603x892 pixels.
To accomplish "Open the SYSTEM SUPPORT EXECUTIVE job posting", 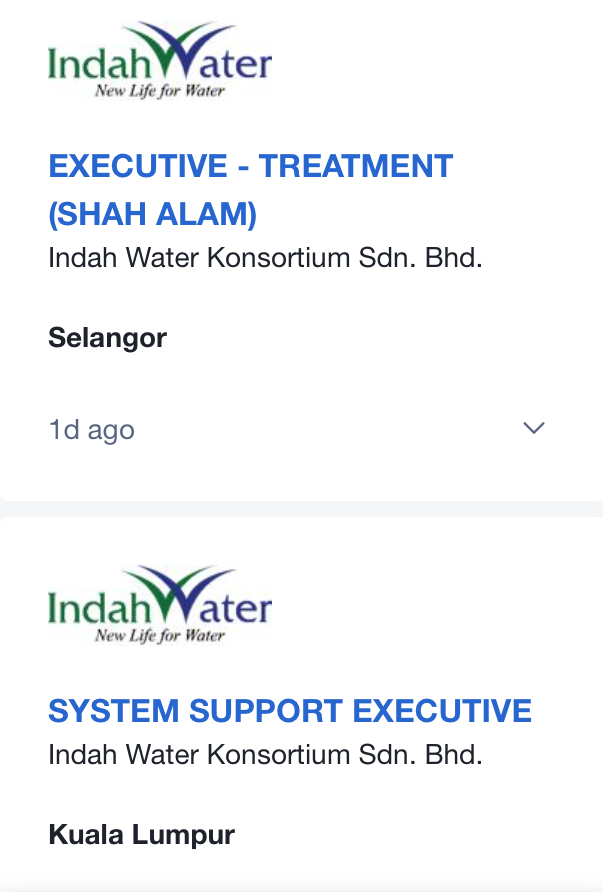I will point(290,711).
